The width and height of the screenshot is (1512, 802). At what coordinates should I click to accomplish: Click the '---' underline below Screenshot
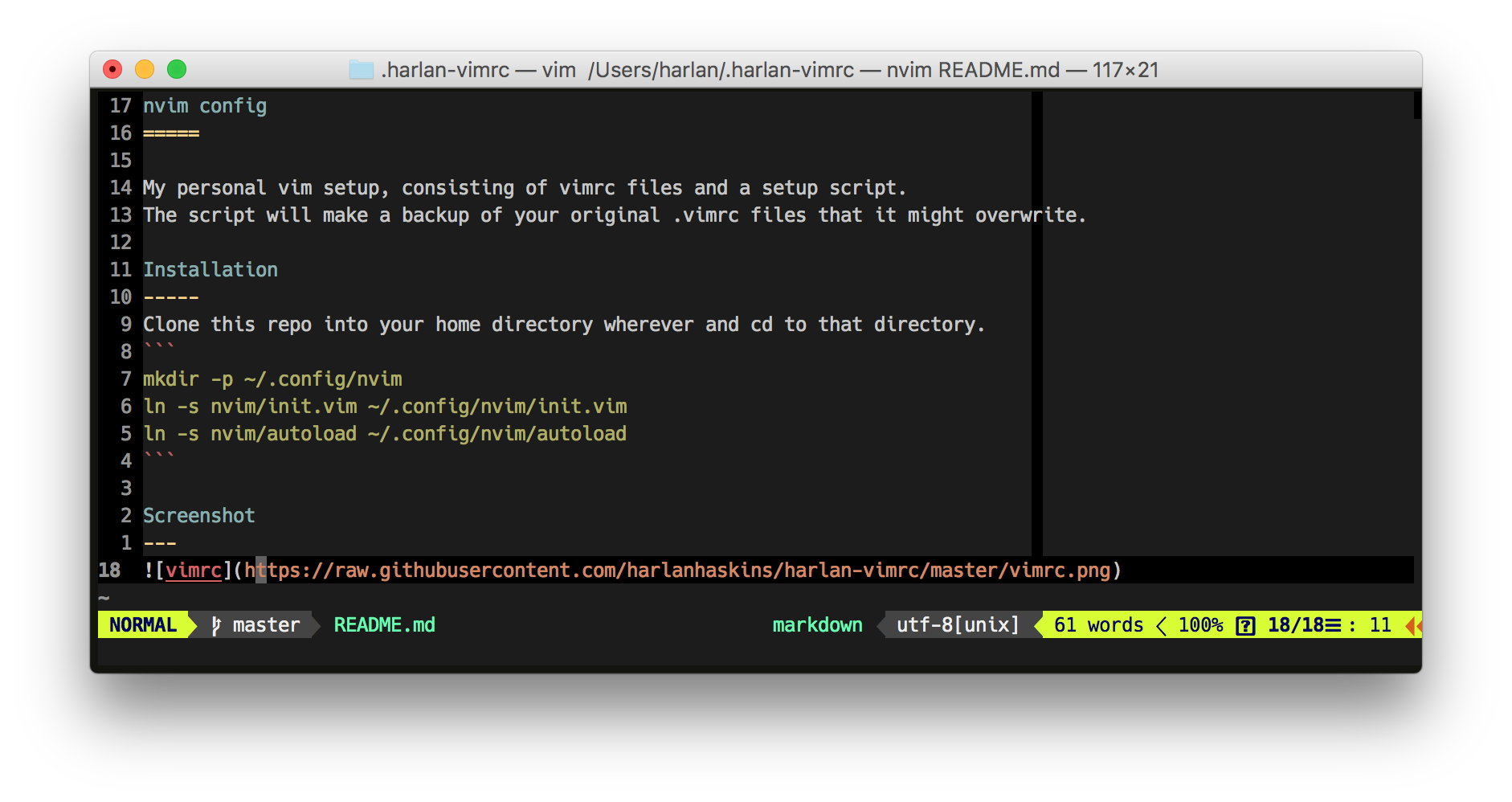160,543
